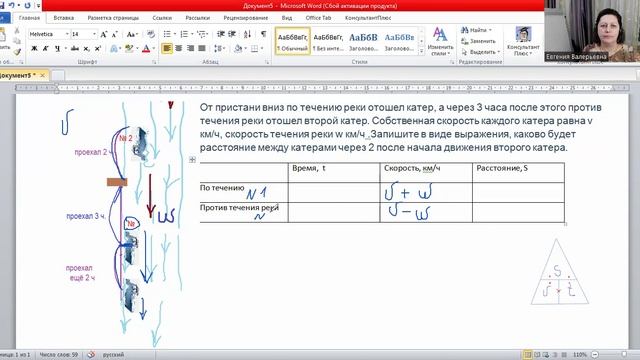Toggle center text alignment
The width and height of the screenshot is (640, 360).
(x=178, y=49)
